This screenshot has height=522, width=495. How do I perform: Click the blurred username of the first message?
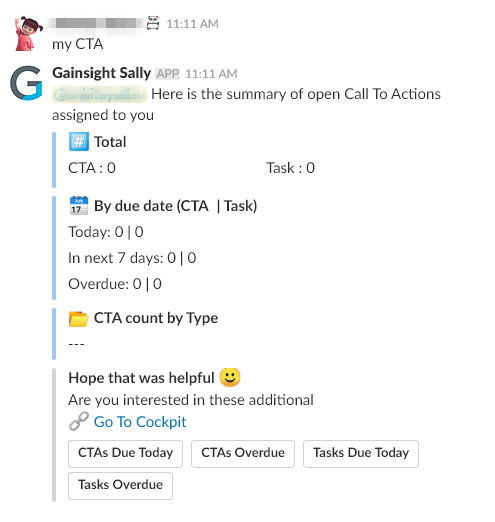[x=95, y=24]
